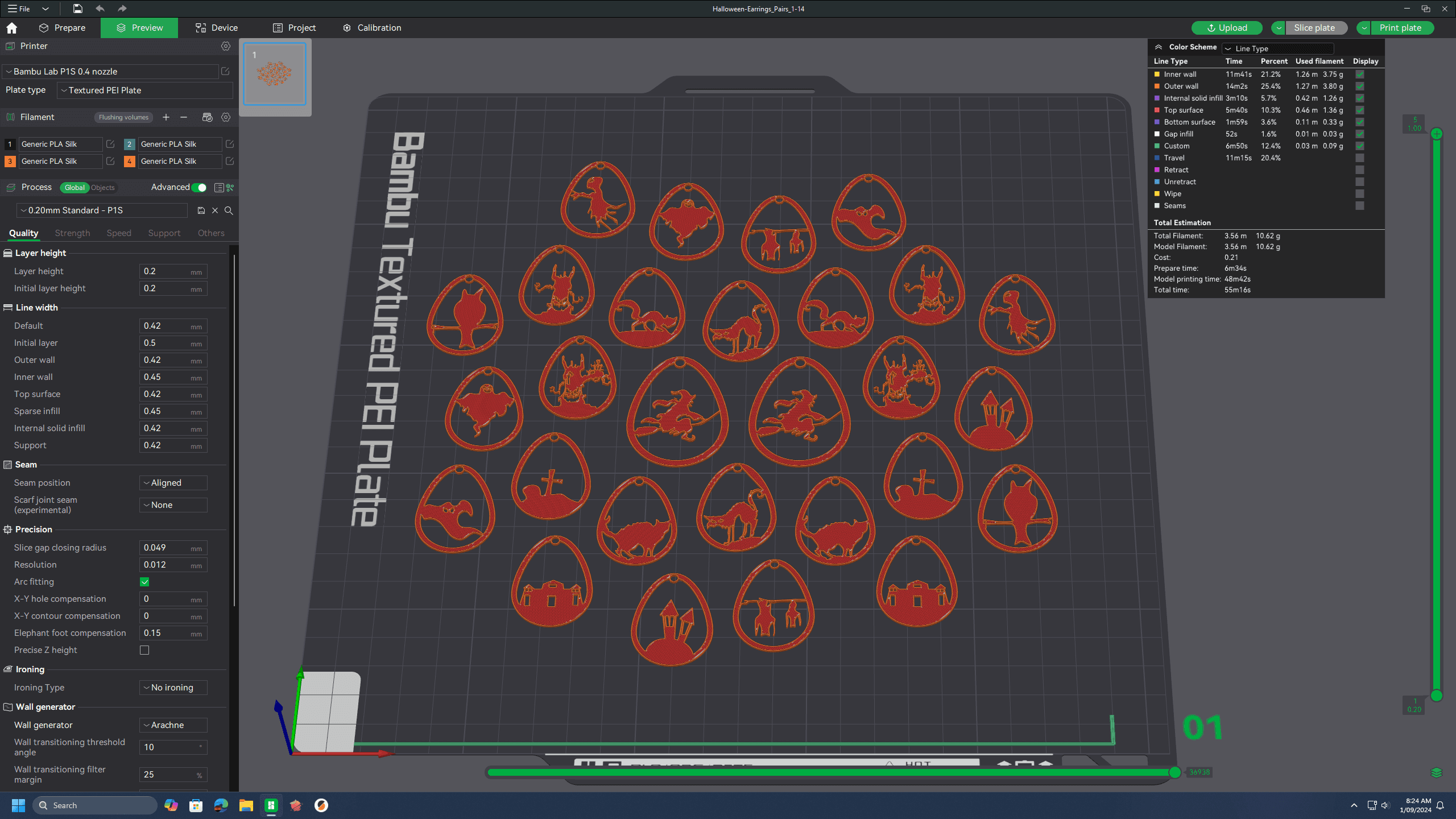Toggle Advanced process mode switch

tap(199, 187)
